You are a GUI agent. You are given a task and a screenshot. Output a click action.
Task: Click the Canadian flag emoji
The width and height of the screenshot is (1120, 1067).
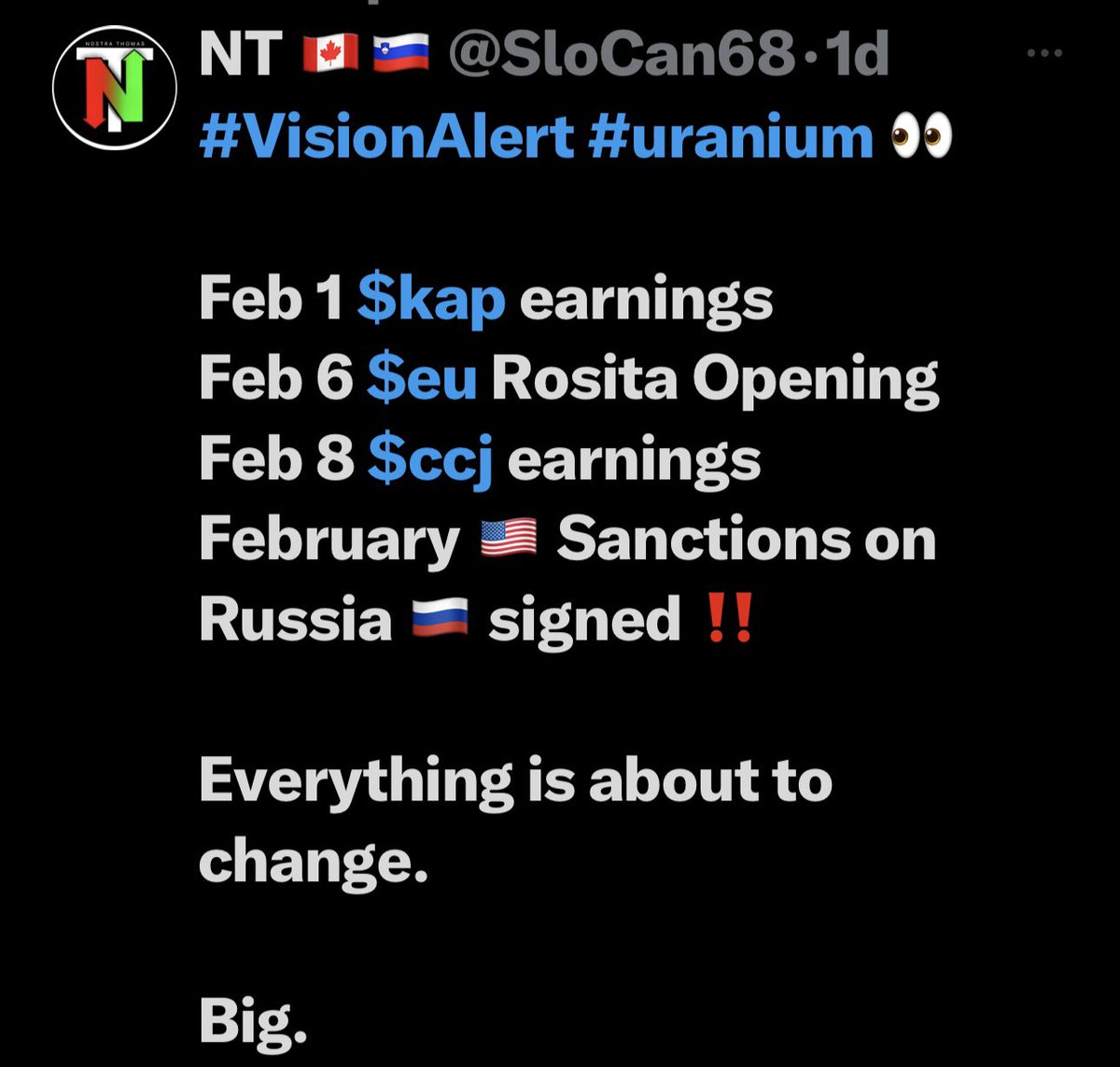coord(331,56)
